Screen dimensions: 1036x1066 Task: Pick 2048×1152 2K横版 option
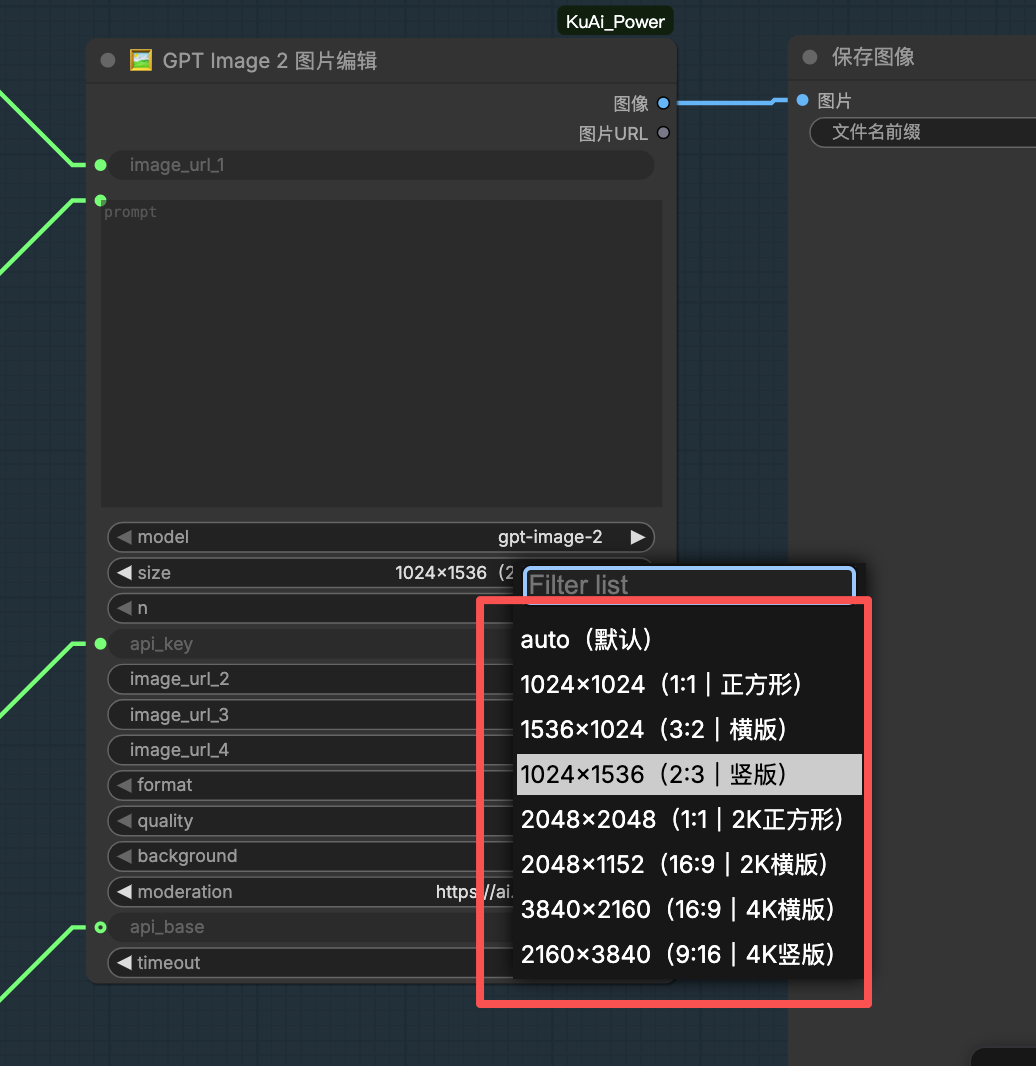pyautogui.click(x=689, y=864)
